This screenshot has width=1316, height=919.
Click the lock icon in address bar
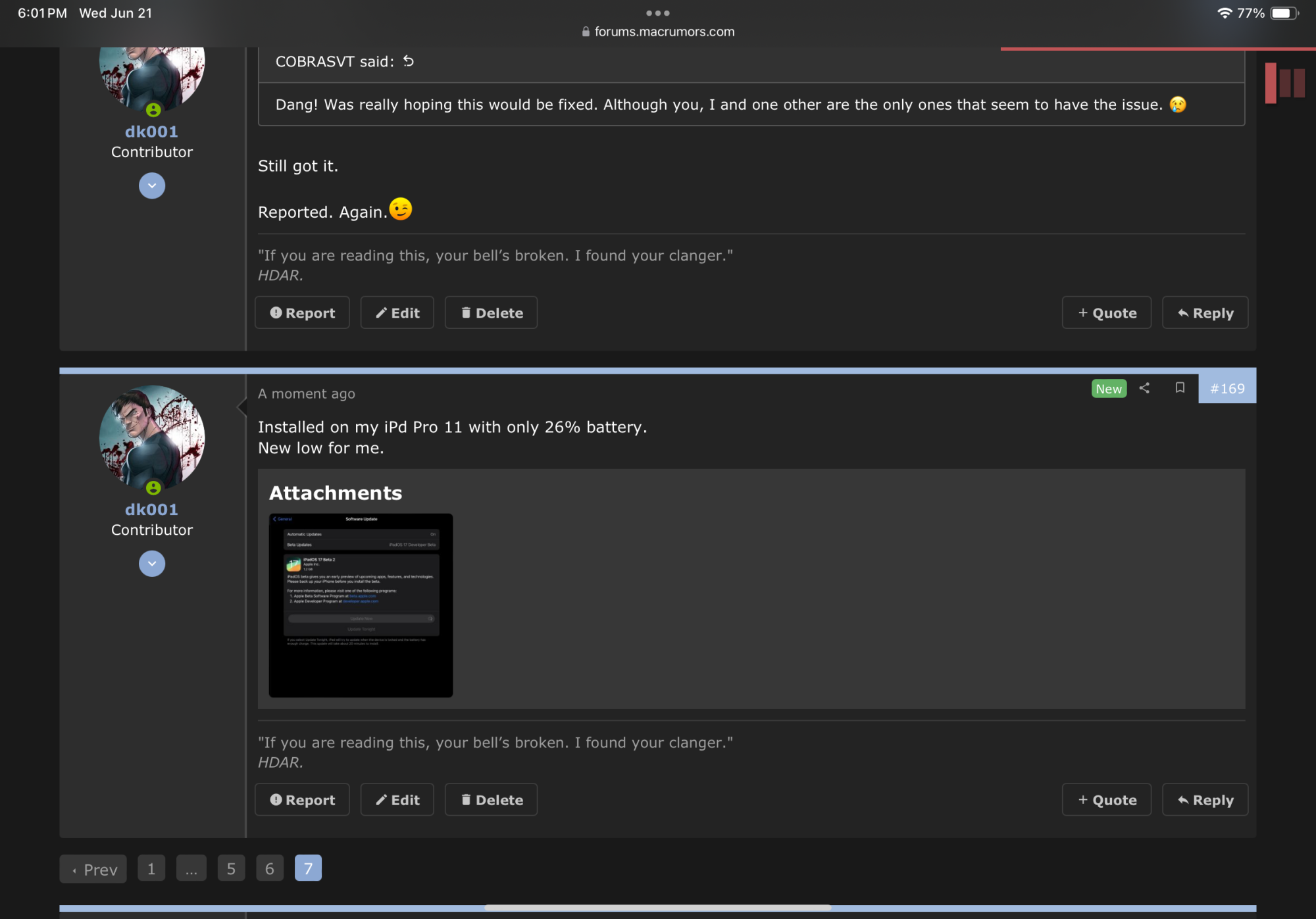tap(586, 32)
